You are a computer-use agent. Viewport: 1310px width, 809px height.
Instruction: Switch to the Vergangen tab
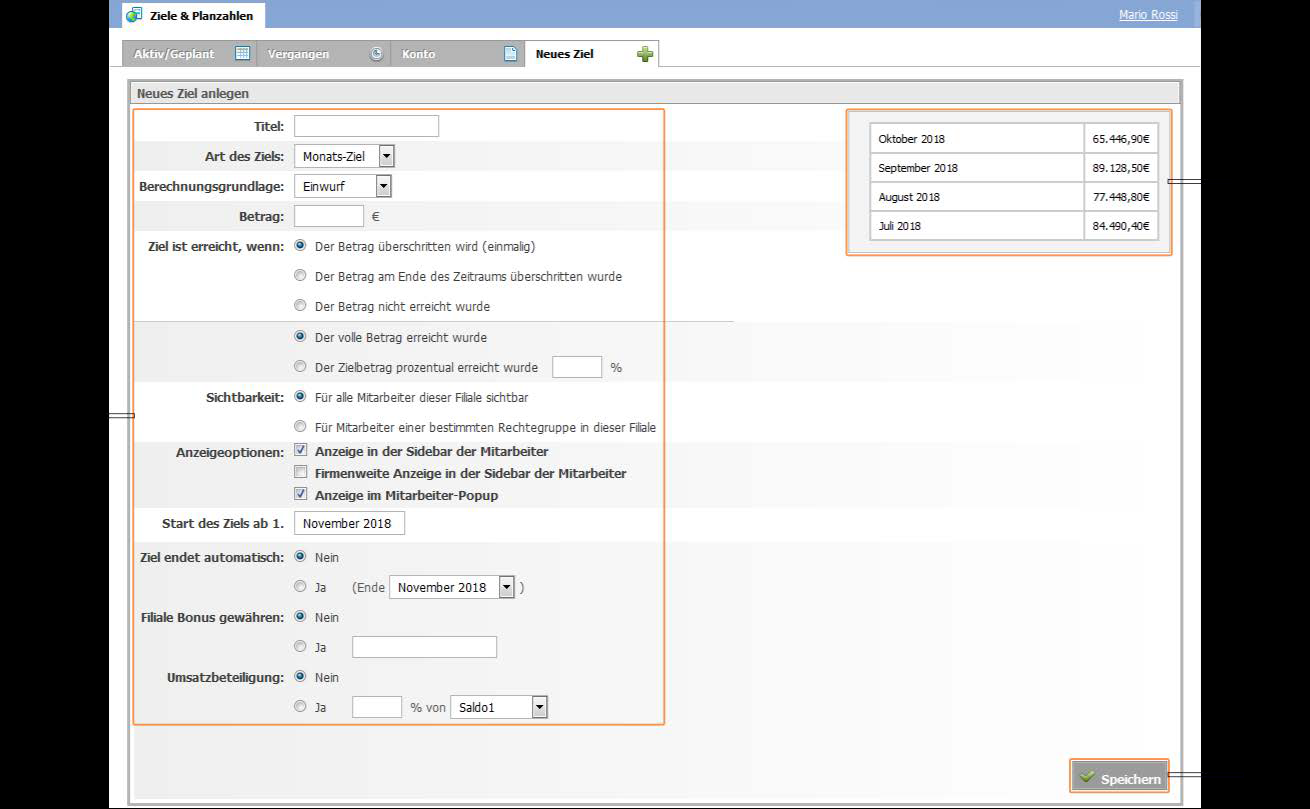click(324, 54)
